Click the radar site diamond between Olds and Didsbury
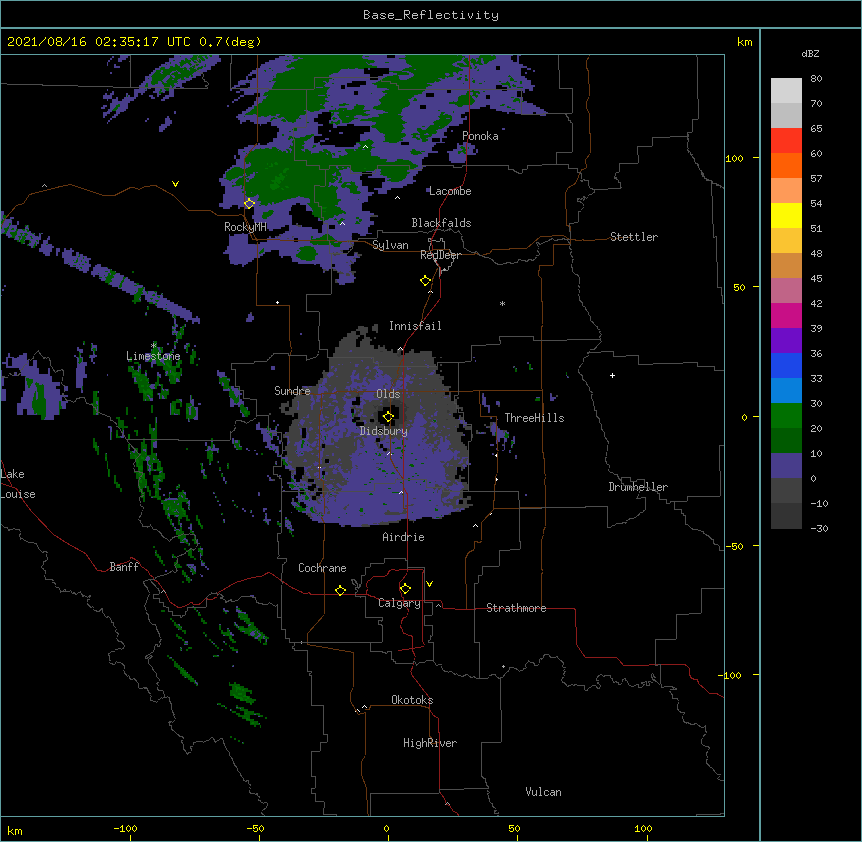Viewport: 862px width, 842px height. click(388, 417)
